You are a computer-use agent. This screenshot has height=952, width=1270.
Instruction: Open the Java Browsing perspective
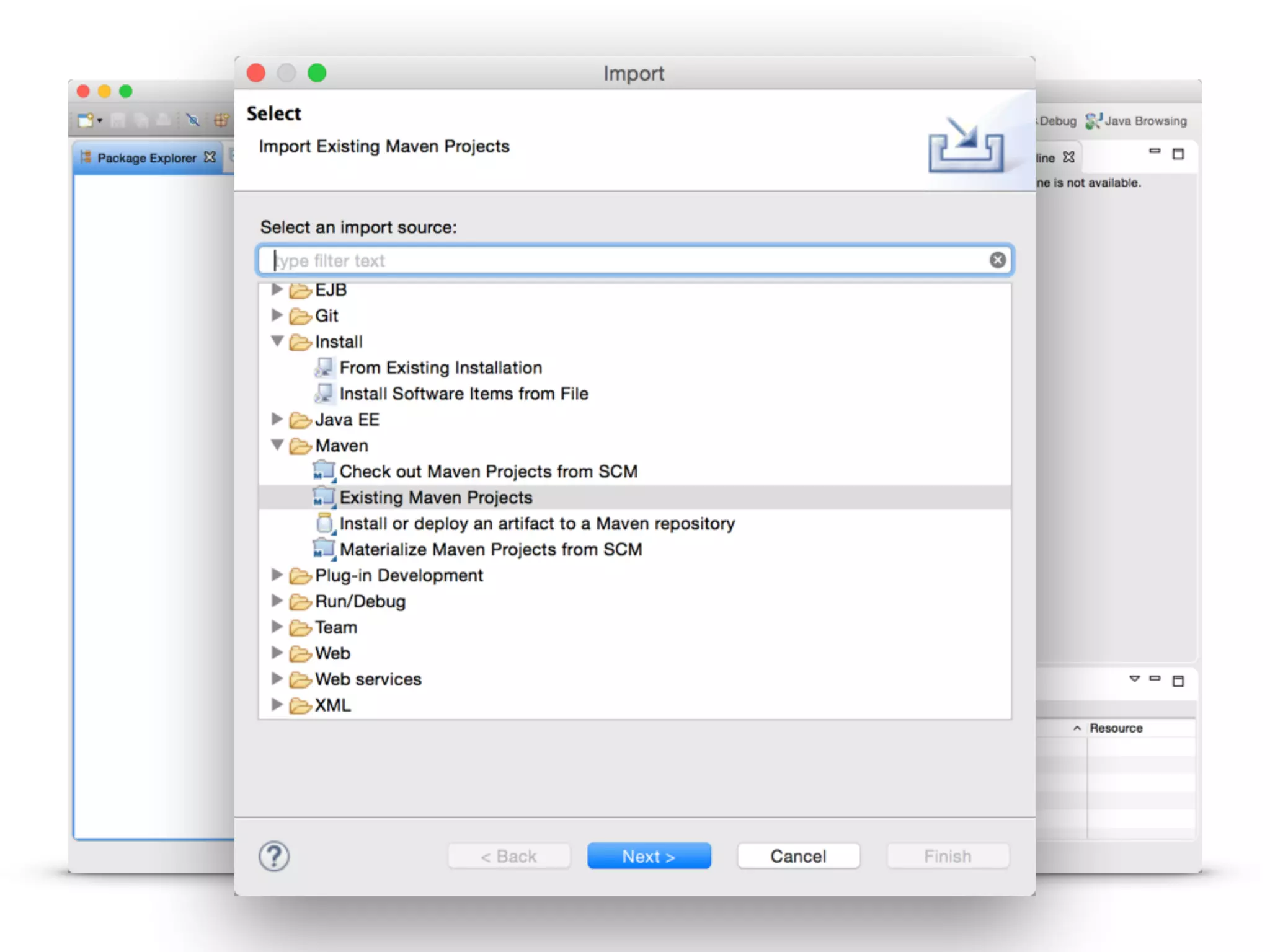(x=1137, y=121)
